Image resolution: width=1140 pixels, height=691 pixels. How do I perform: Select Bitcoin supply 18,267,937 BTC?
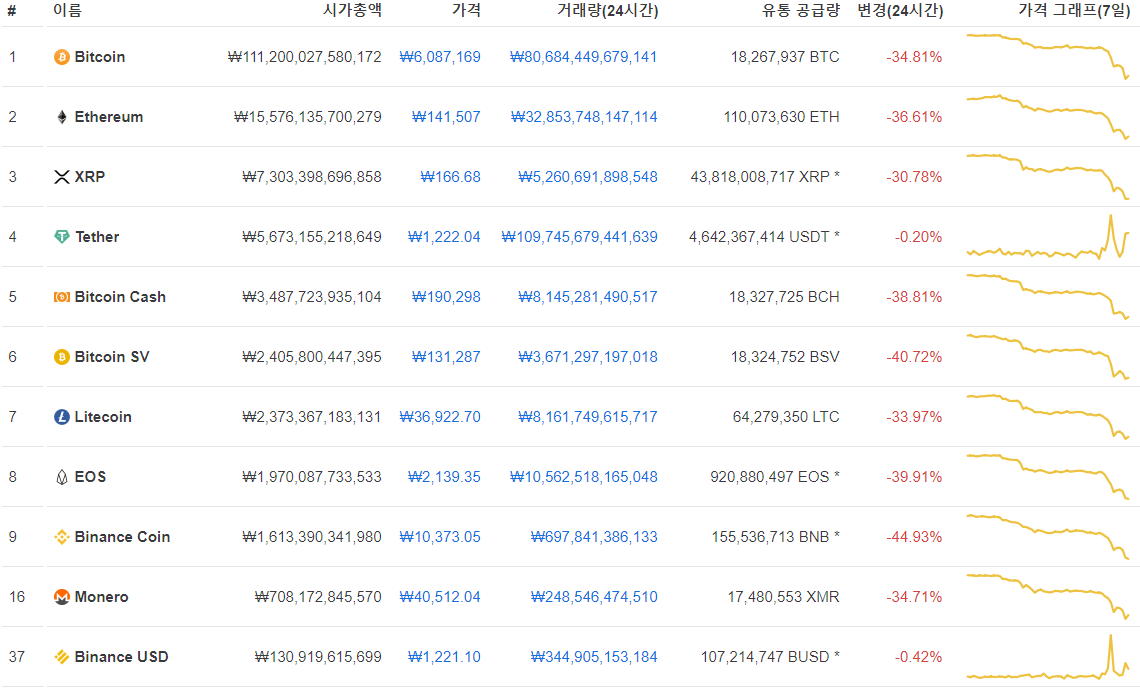[x=785, y=57]
